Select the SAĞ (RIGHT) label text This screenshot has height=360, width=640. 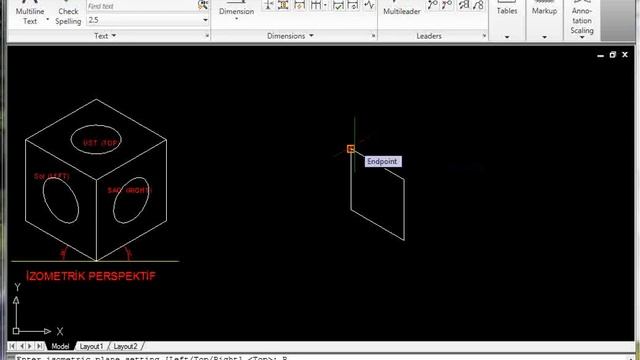[x=130, y=190]
